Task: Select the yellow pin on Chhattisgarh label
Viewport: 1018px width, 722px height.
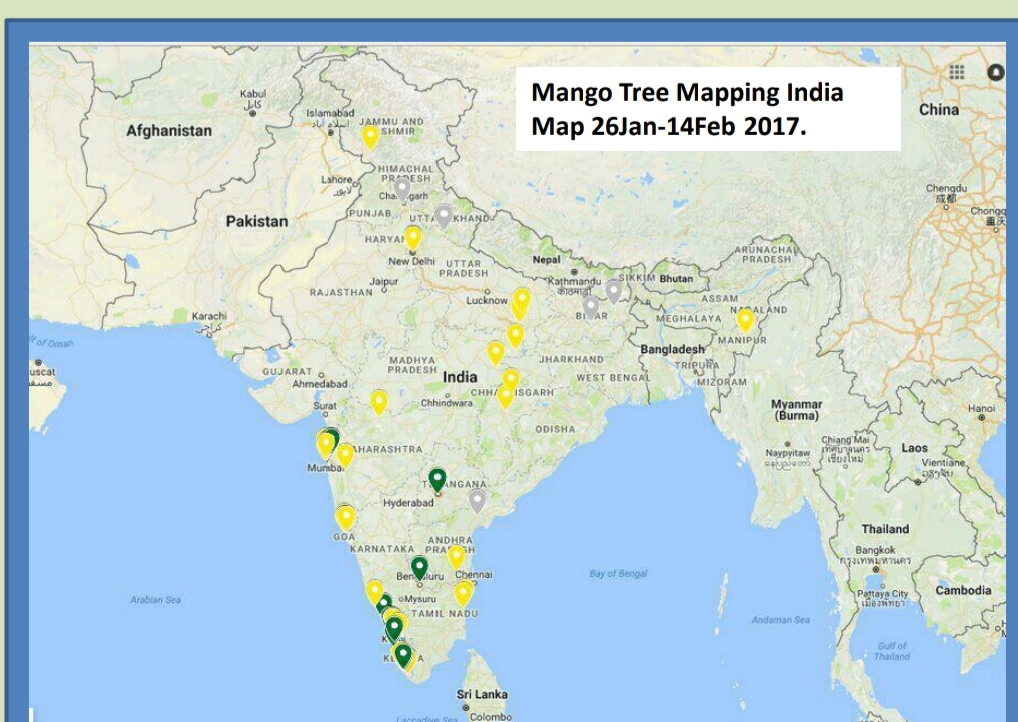Action: pos(506,397)
